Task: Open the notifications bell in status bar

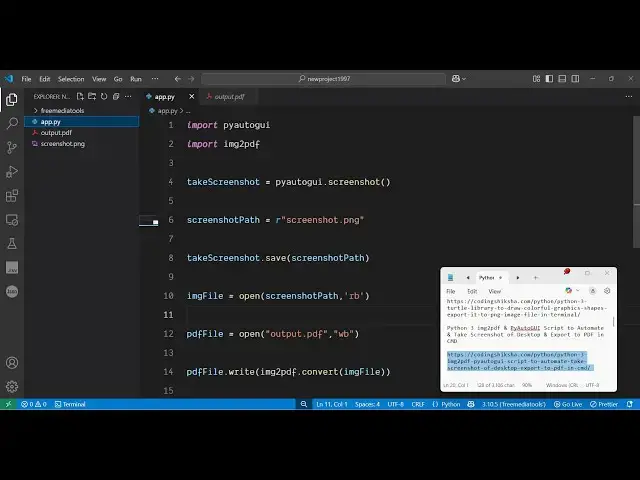Action: (x=630, y=404)
